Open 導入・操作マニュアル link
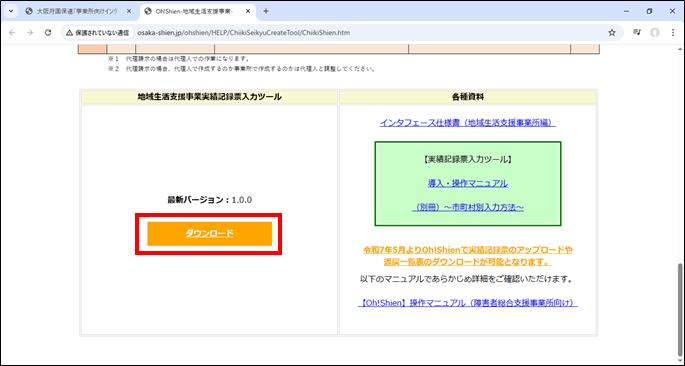The image size is (685, 366). [x=467, y=183]
